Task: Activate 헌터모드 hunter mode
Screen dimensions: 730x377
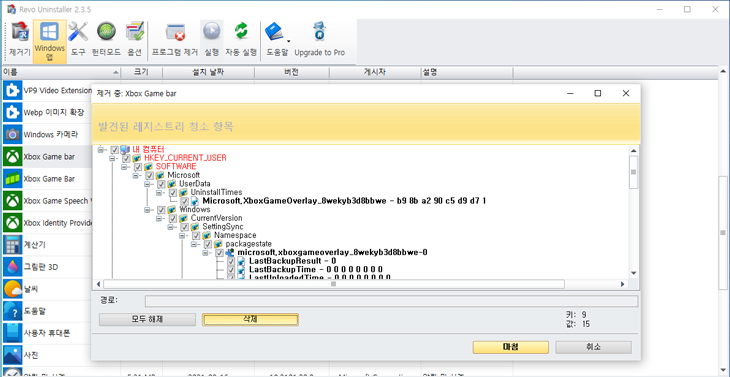Action: point(107,40)
